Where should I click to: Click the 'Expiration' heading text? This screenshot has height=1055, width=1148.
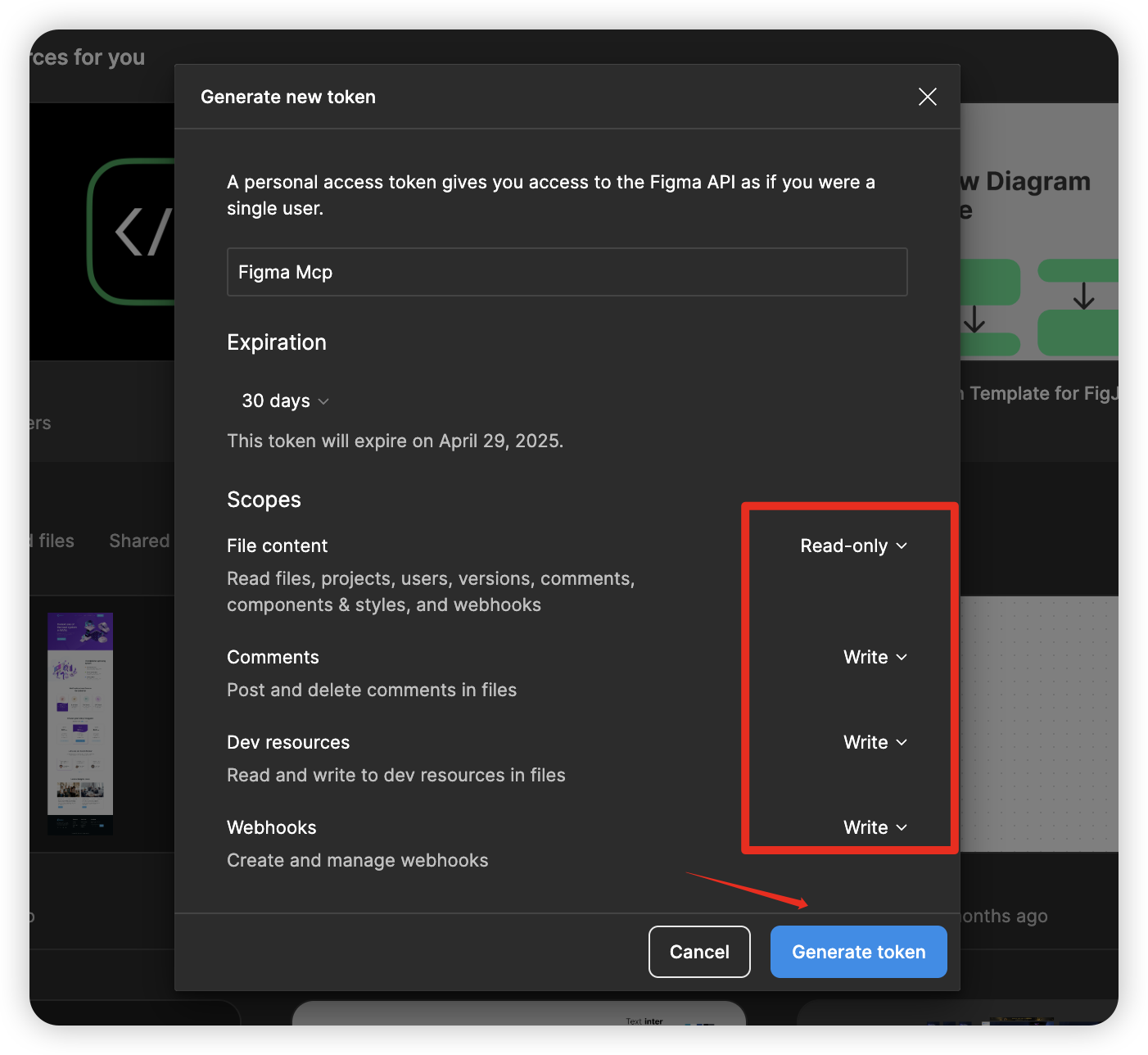click(x=277, y=342)
